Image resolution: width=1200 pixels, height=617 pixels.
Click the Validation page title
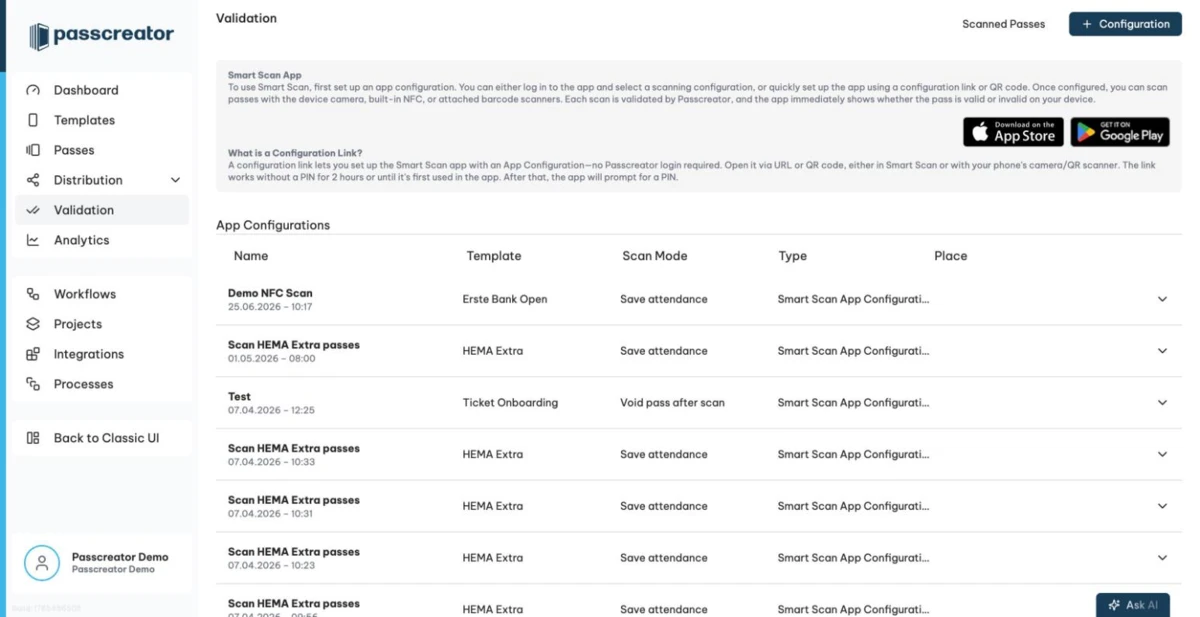(x=247, y=18)
